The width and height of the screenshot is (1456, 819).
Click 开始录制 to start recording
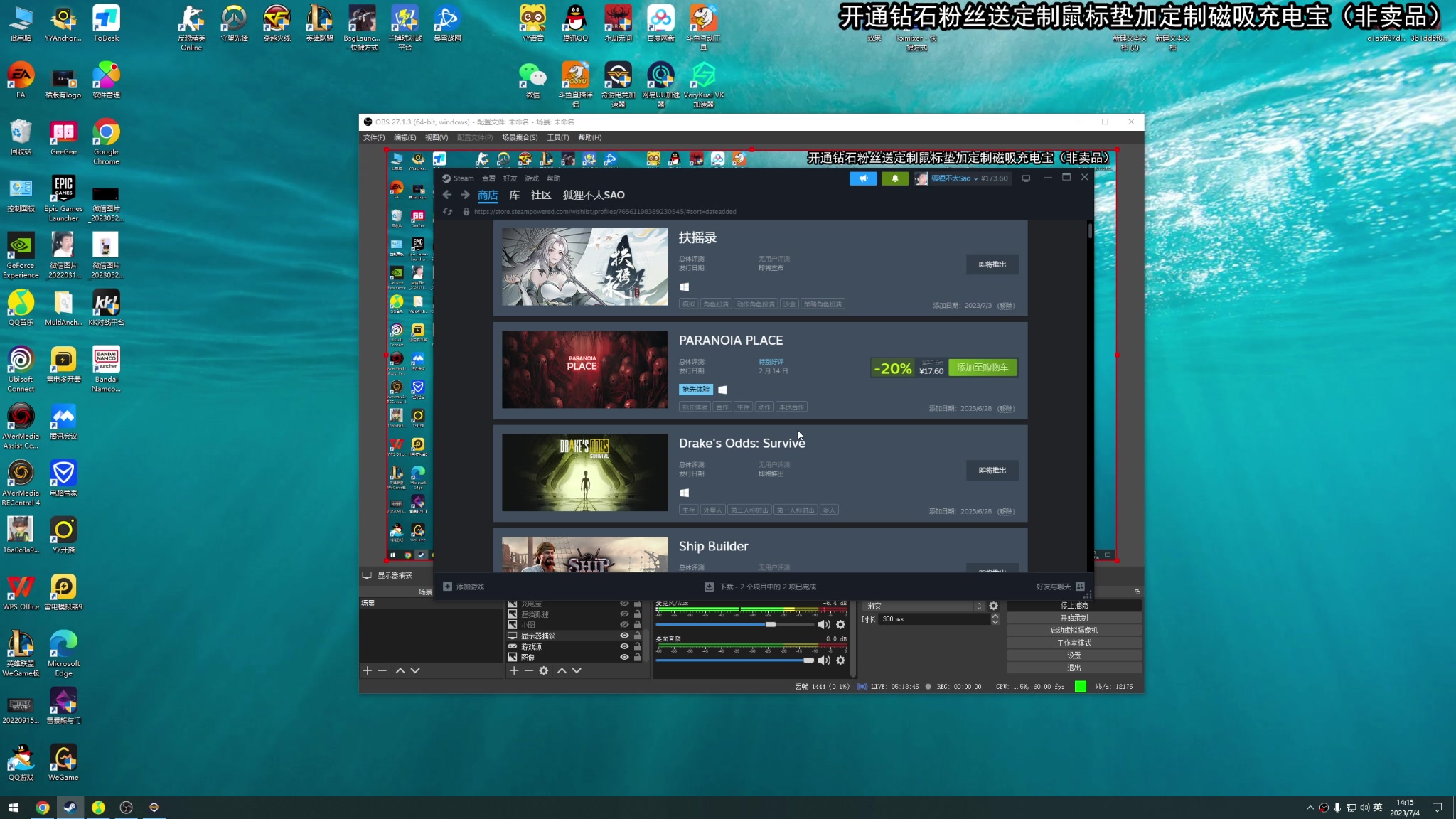coord(1074,618)
